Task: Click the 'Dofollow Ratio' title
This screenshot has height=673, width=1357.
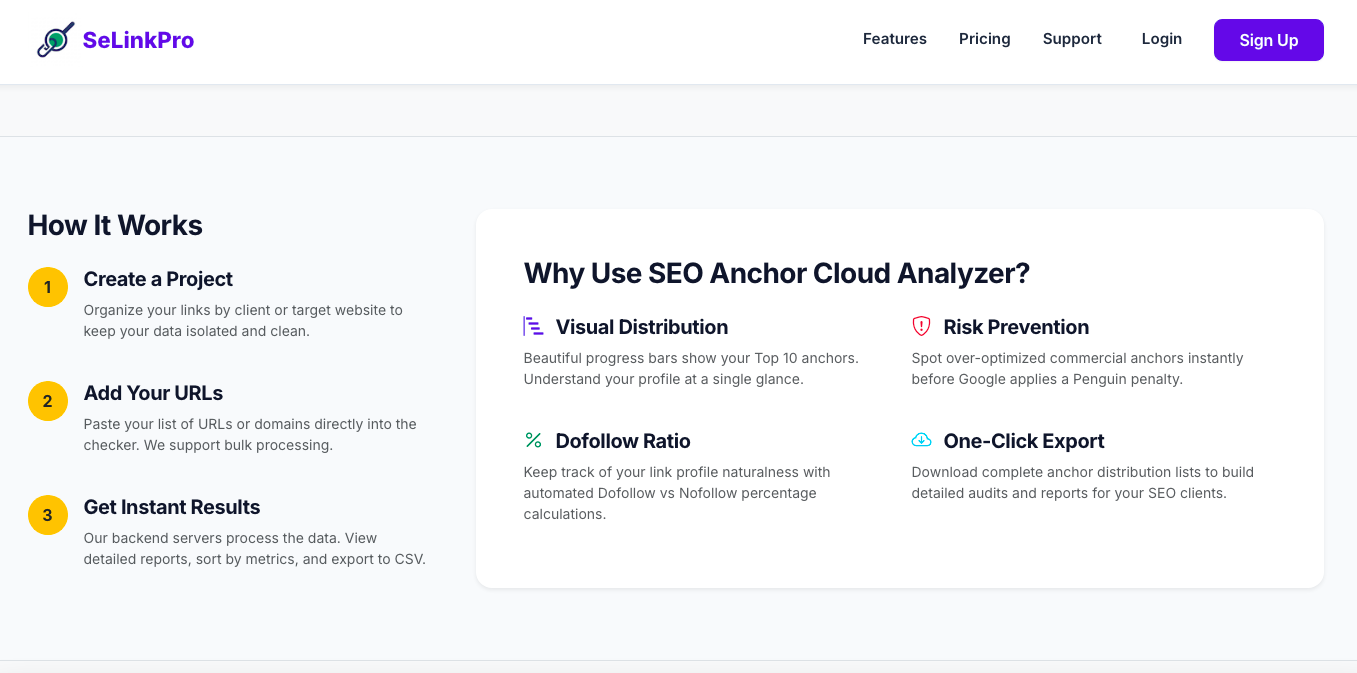Action: coord(623,441)
